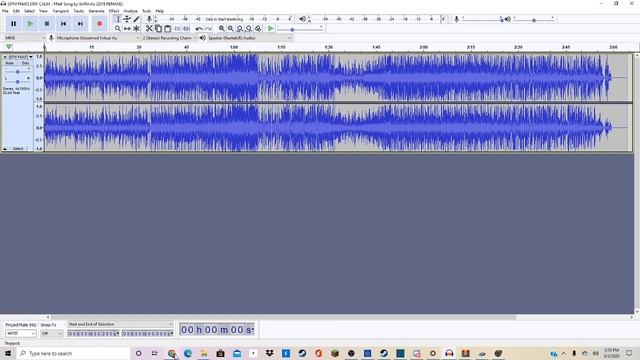640x360 pixels.
Task: Click Silence audio selection icon
Action: 186,29
